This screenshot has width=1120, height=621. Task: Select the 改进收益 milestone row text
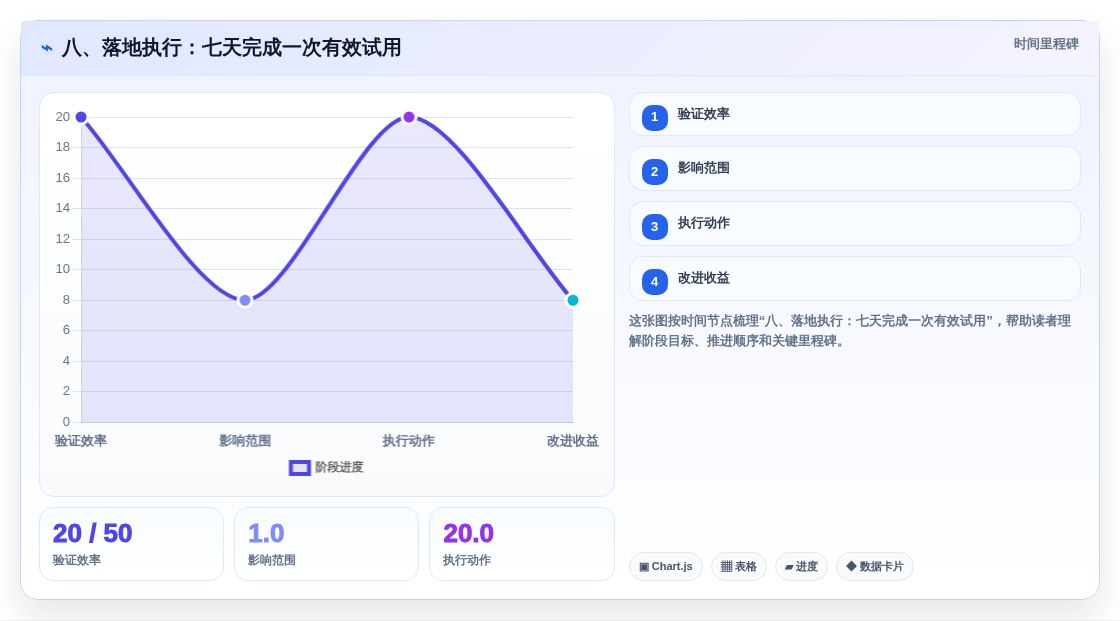[x=704, y=279]
